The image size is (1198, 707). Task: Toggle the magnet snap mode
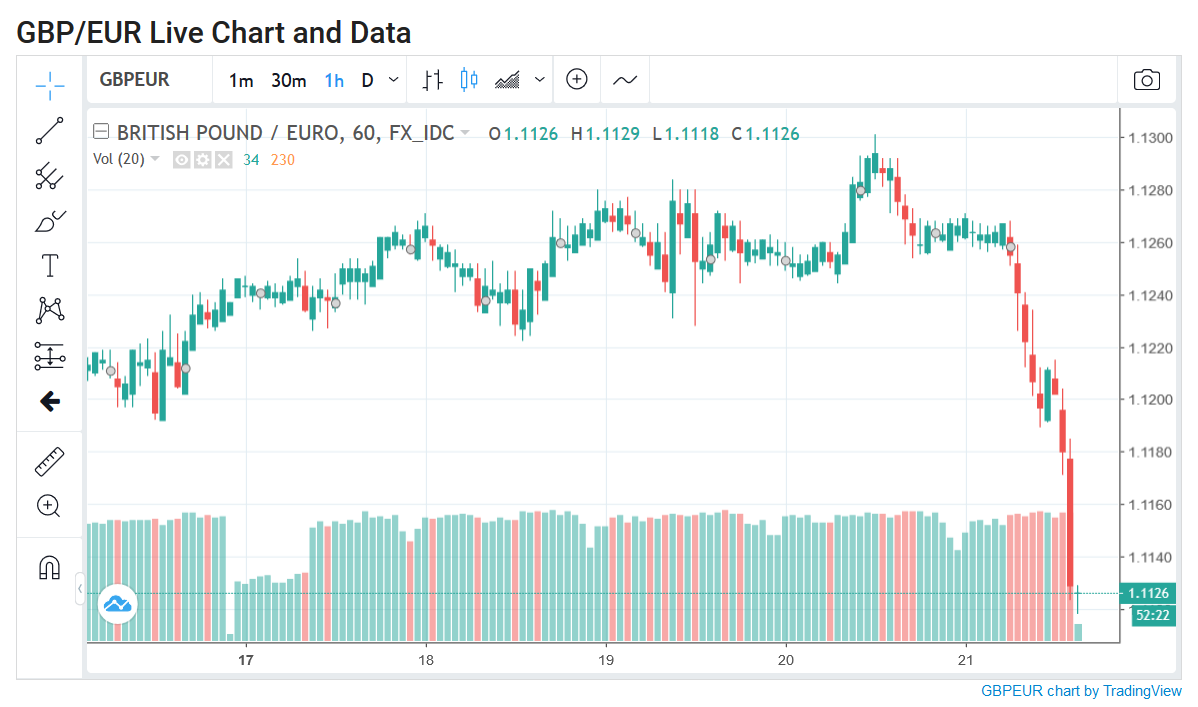[50, 568]
